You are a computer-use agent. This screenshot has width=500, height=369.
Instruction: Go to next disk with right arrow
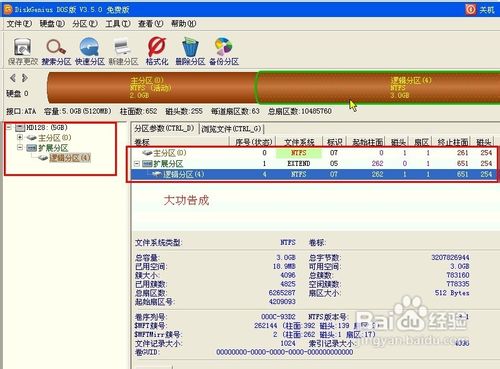click(24, 78)
